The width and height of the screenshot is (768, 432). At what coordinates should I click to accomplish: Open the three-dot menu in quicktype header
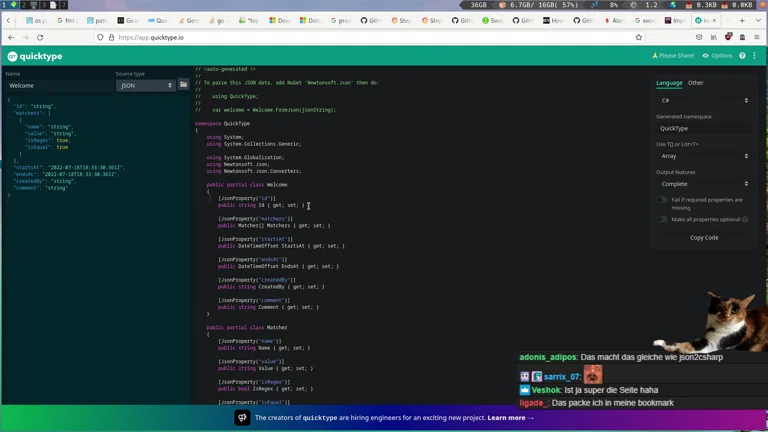[754, 56]
